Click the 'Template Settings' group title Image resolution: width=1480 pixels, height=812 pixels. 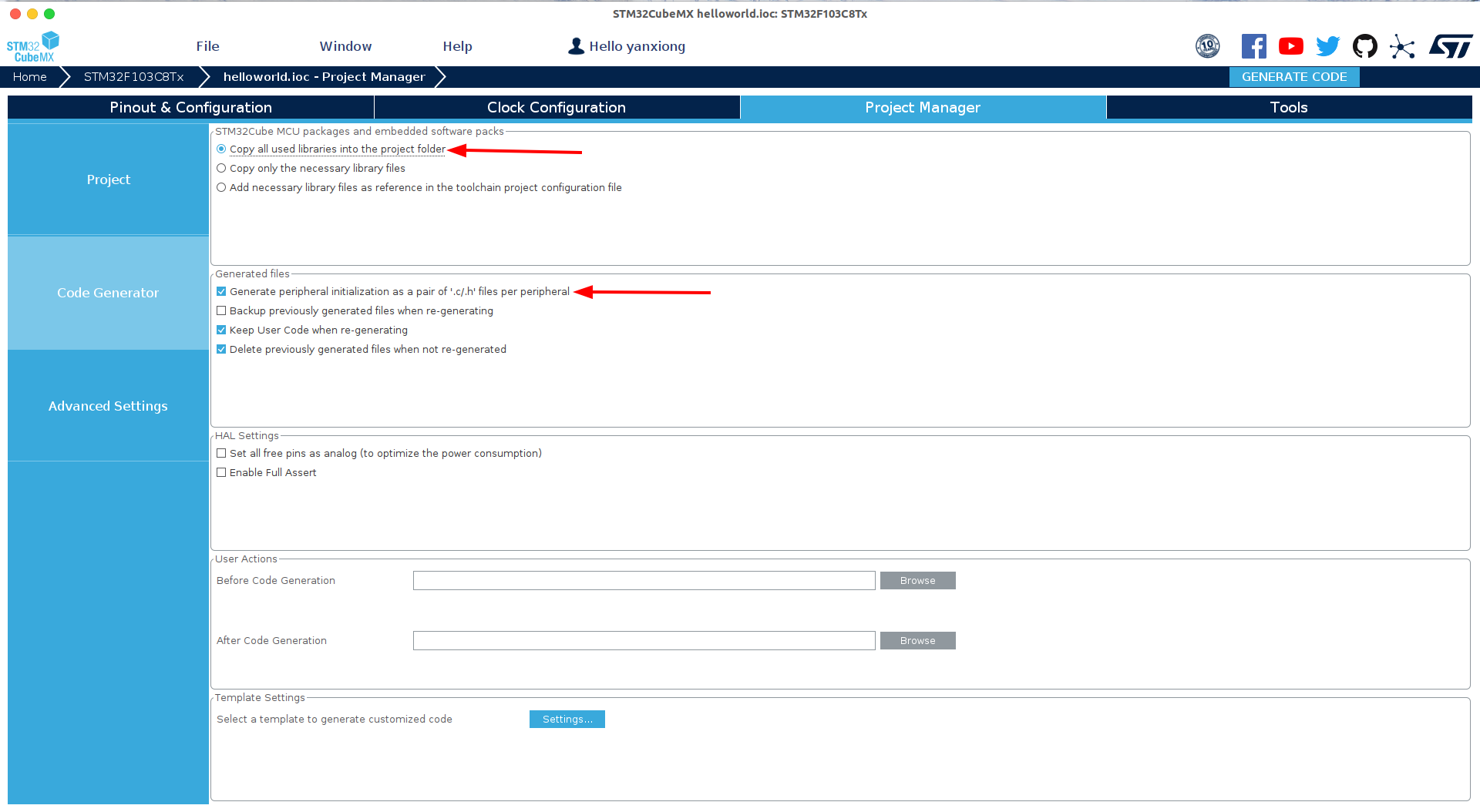point(260,697)
